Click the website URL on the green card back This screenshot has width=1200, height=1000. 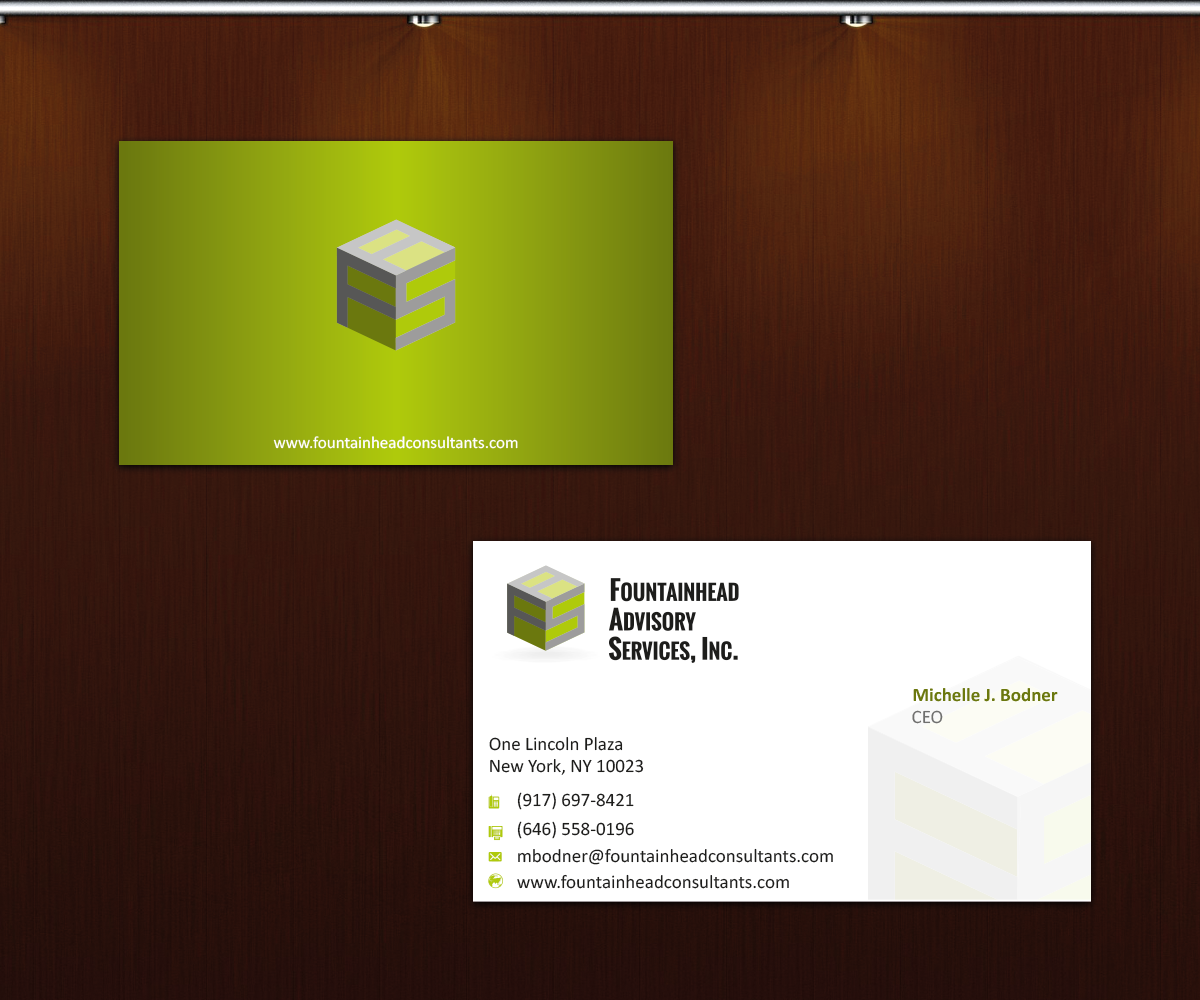396,442
